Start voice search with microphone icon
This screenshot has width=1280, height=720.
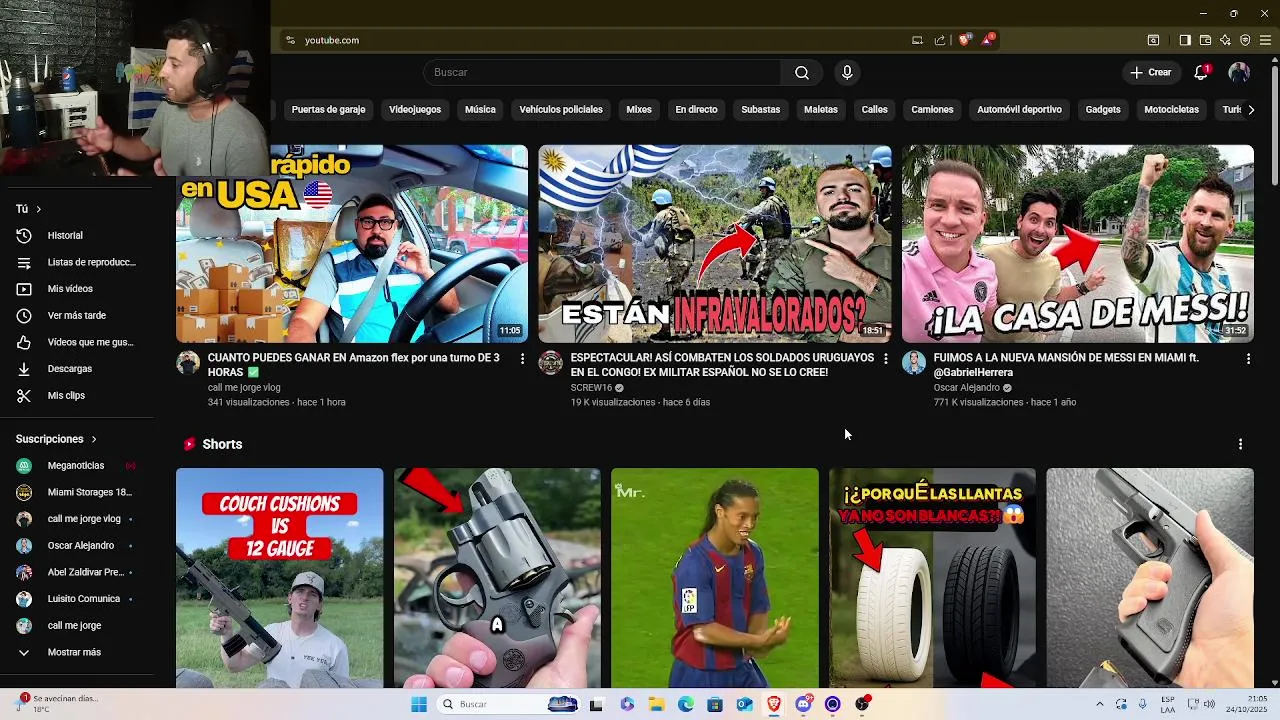coord(847,72)
